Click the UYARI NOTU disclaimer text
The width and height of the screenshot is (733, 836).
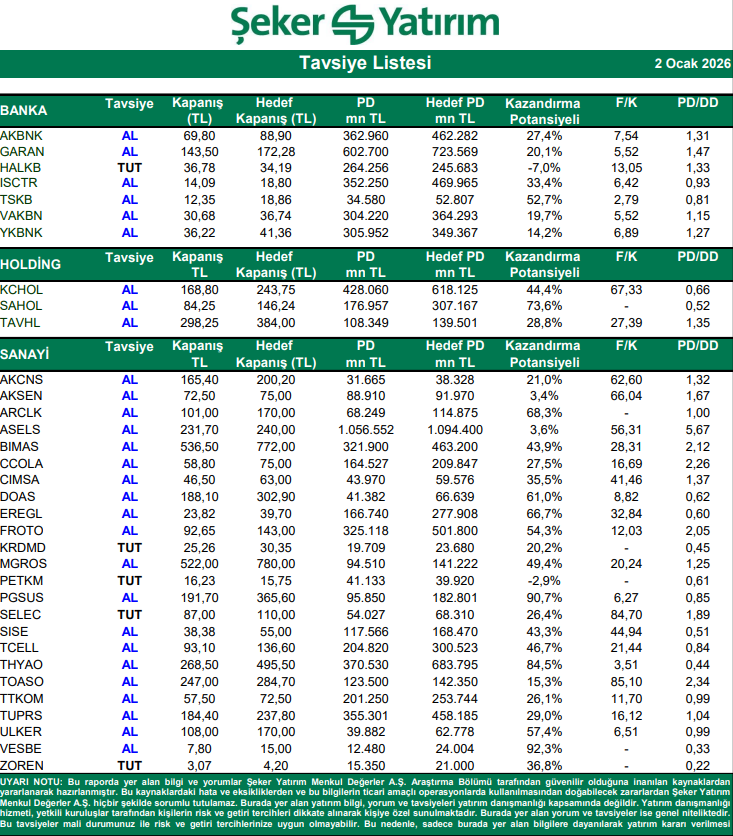tap(366, 805)
